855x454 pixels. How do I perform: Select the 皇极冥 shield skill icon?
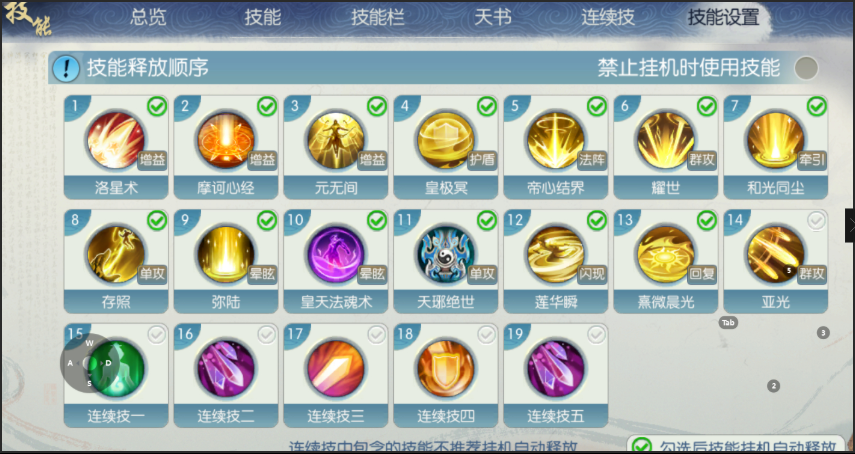click(x=445, y=140)
